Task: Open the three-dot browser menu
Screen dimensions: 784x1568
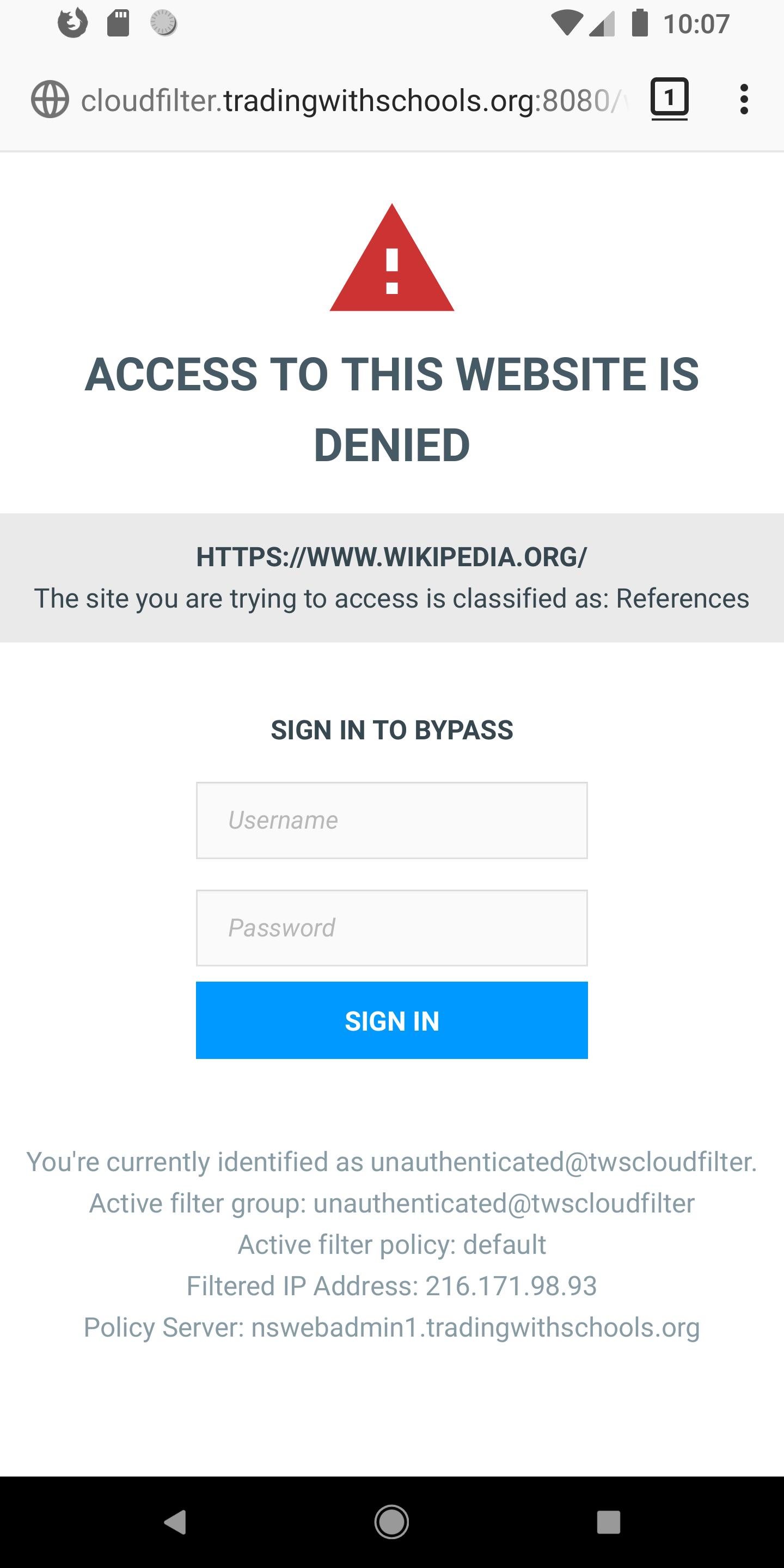Action: 744,100
